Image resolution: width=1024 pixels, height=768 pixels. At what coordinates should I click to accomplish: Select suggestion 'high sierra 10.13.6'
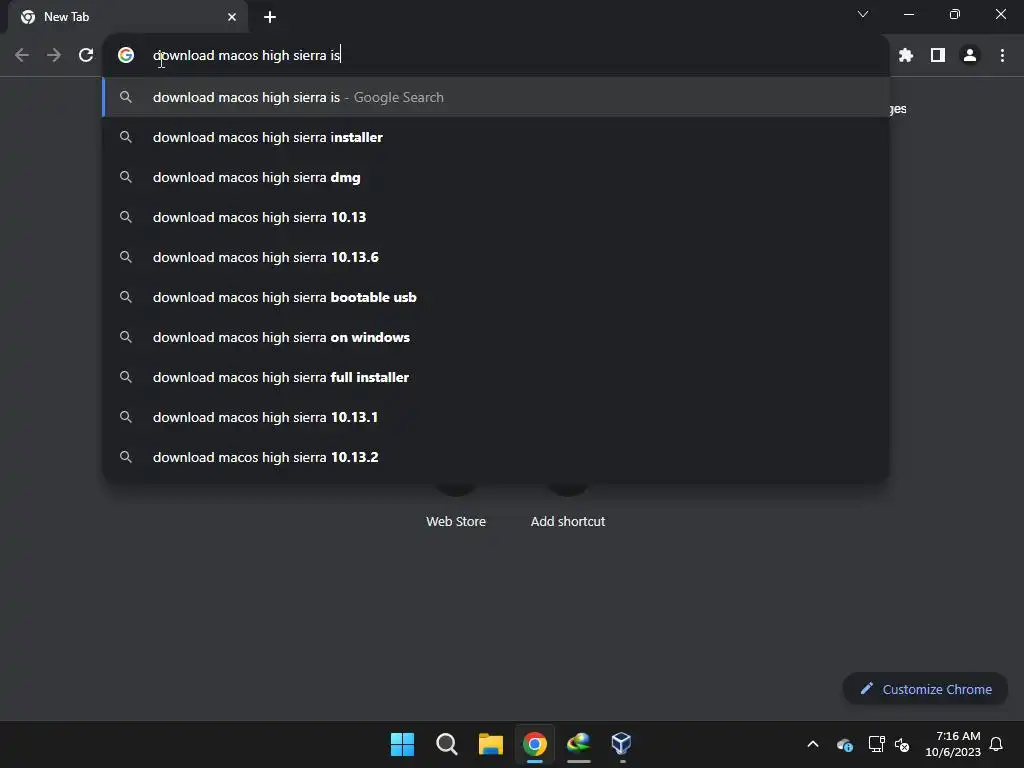(x=496, y=257)
